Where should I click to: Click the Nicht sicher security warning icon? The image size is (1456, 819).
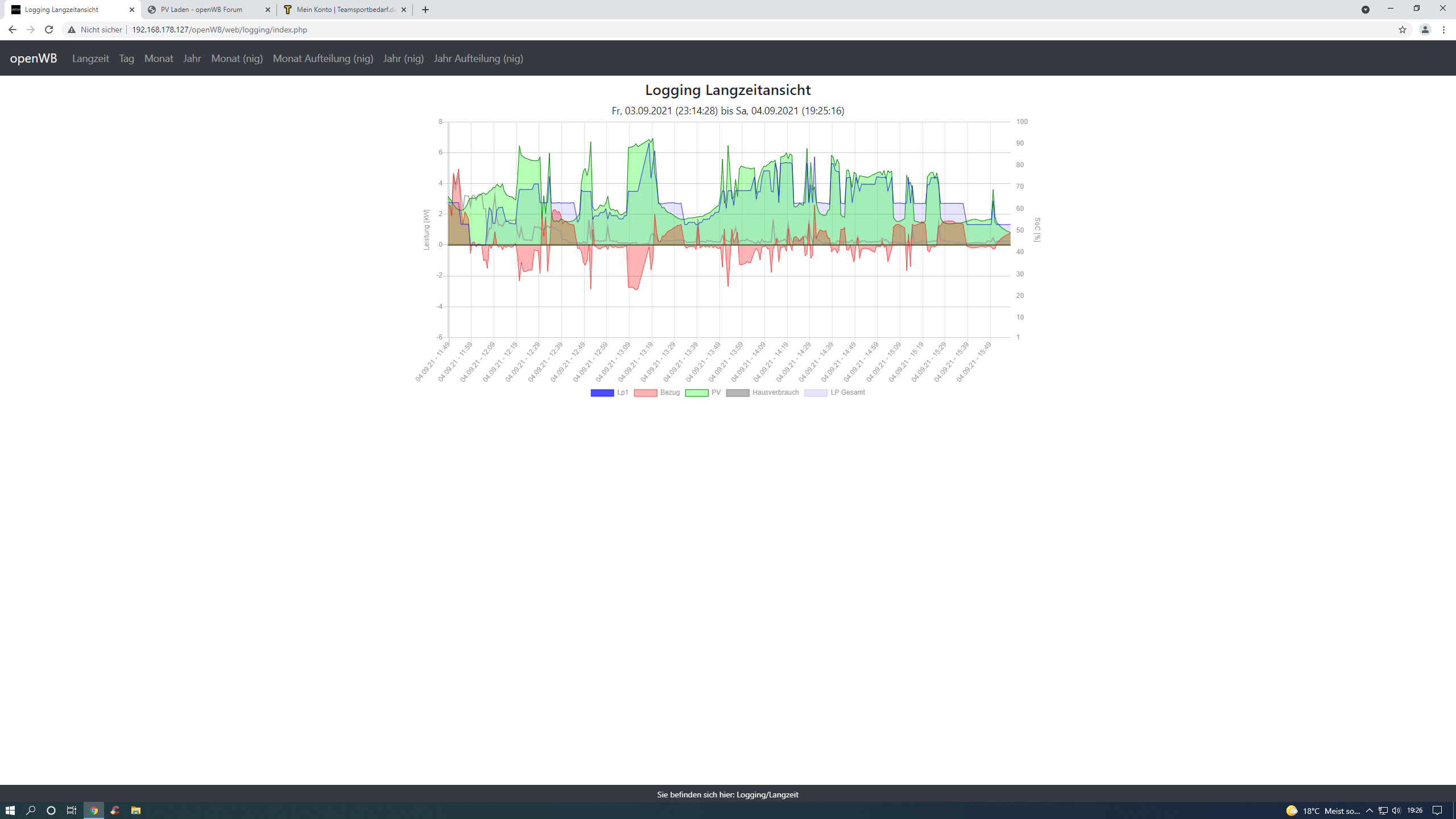coord(72,30)
